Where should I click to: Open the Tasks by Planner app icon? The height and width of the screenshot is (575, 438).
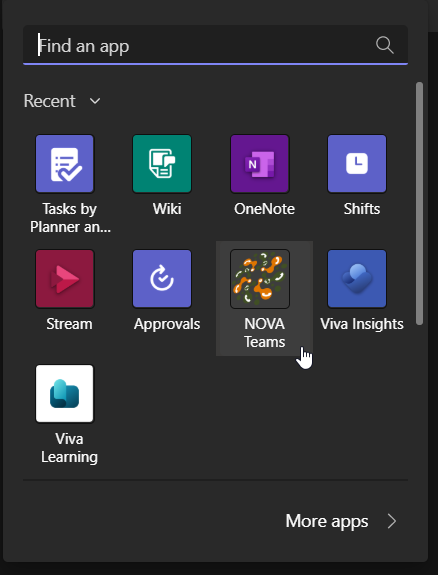(65, 164)
